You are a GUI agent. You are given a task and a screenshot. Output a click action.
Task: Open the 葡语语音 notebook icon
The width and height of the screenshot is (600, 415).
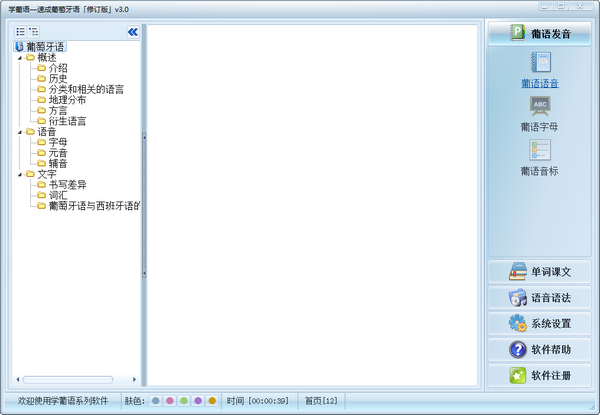(540, 62)
